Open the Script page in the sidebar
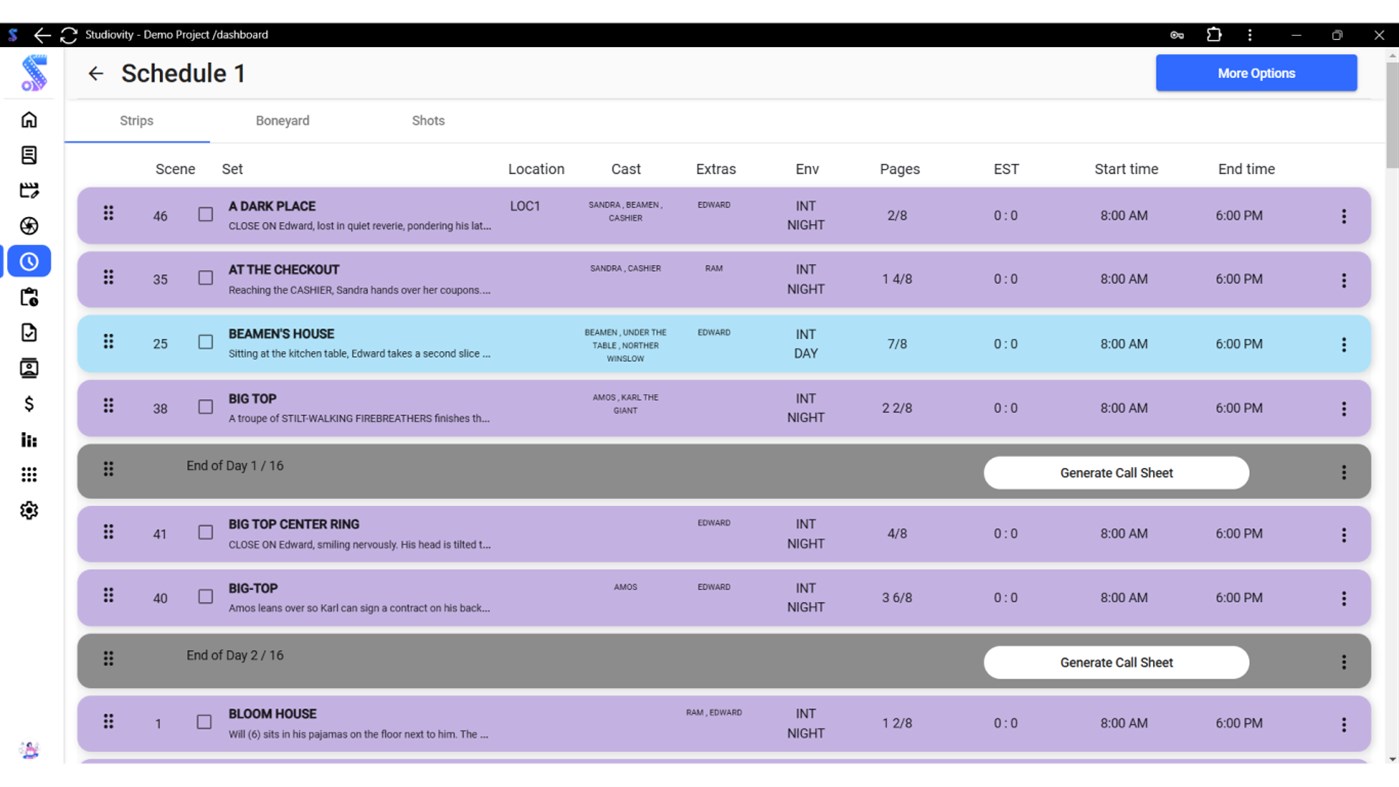Image resolution: width=1399 pixels, height=787 pixels. tap(29, 155)
